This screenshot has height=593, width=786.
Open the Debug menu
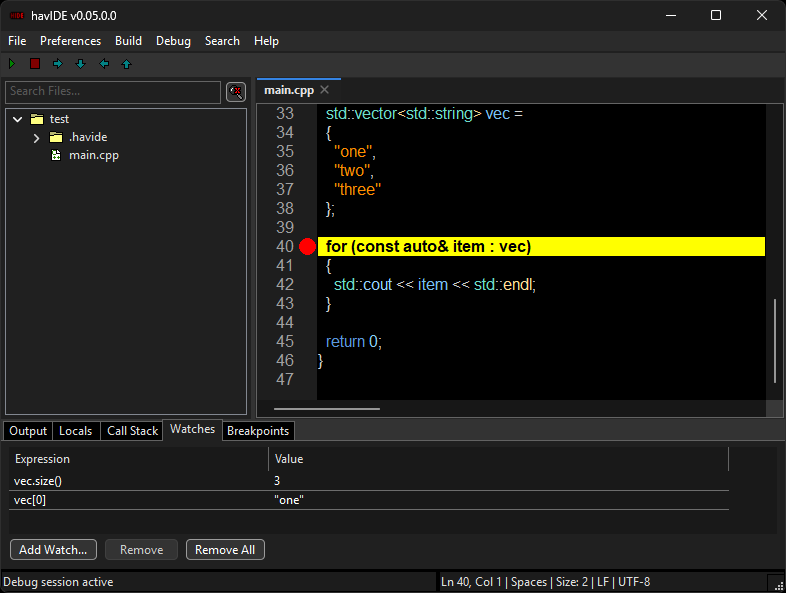pos(173,41)
